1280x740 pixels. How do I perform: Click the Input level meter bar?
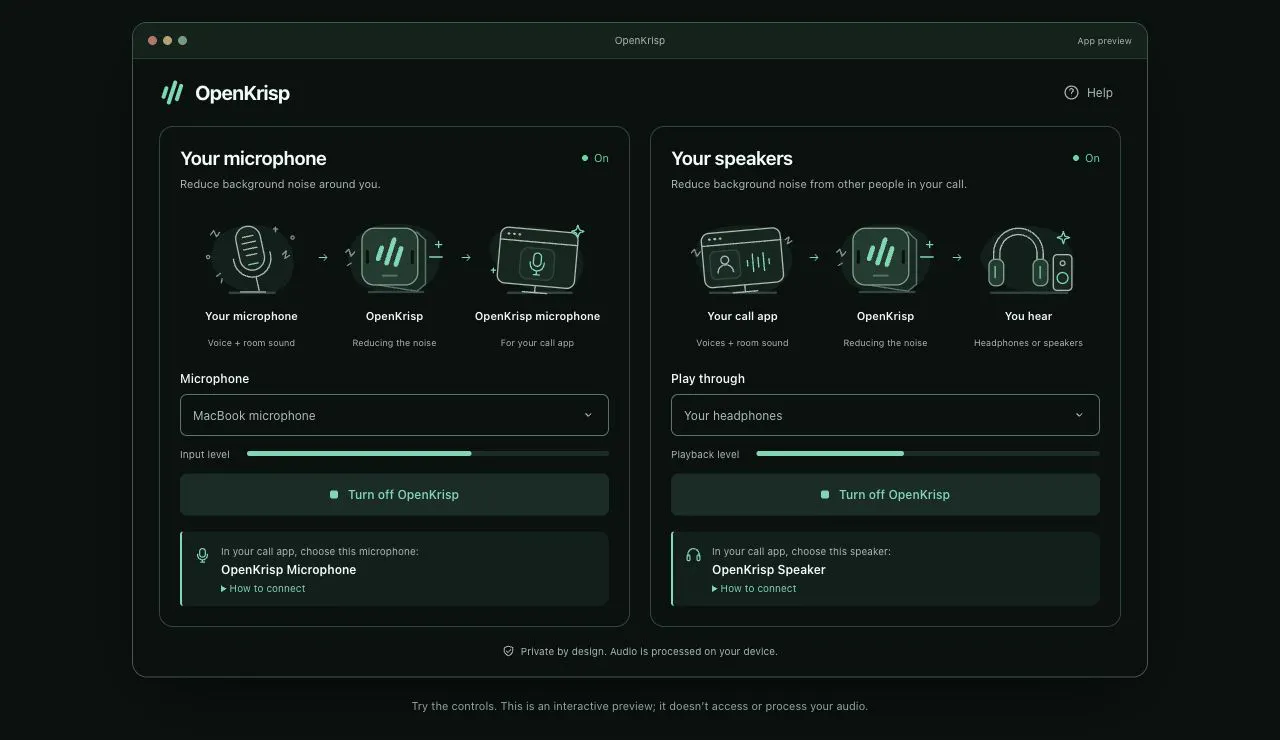428,454
